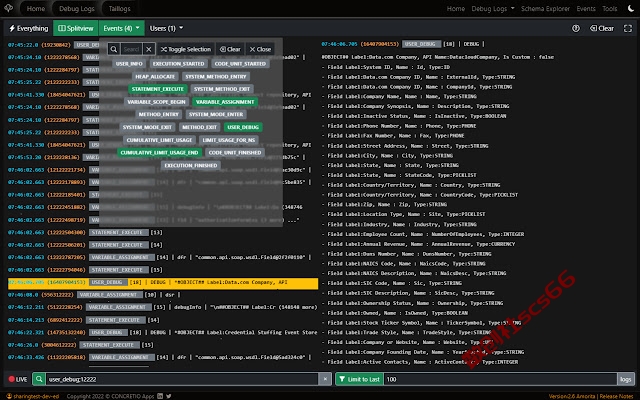Focus the user_debug:12222 filter field
The width and height of the screenshot is (640, 400).
(x=182, y=379)
